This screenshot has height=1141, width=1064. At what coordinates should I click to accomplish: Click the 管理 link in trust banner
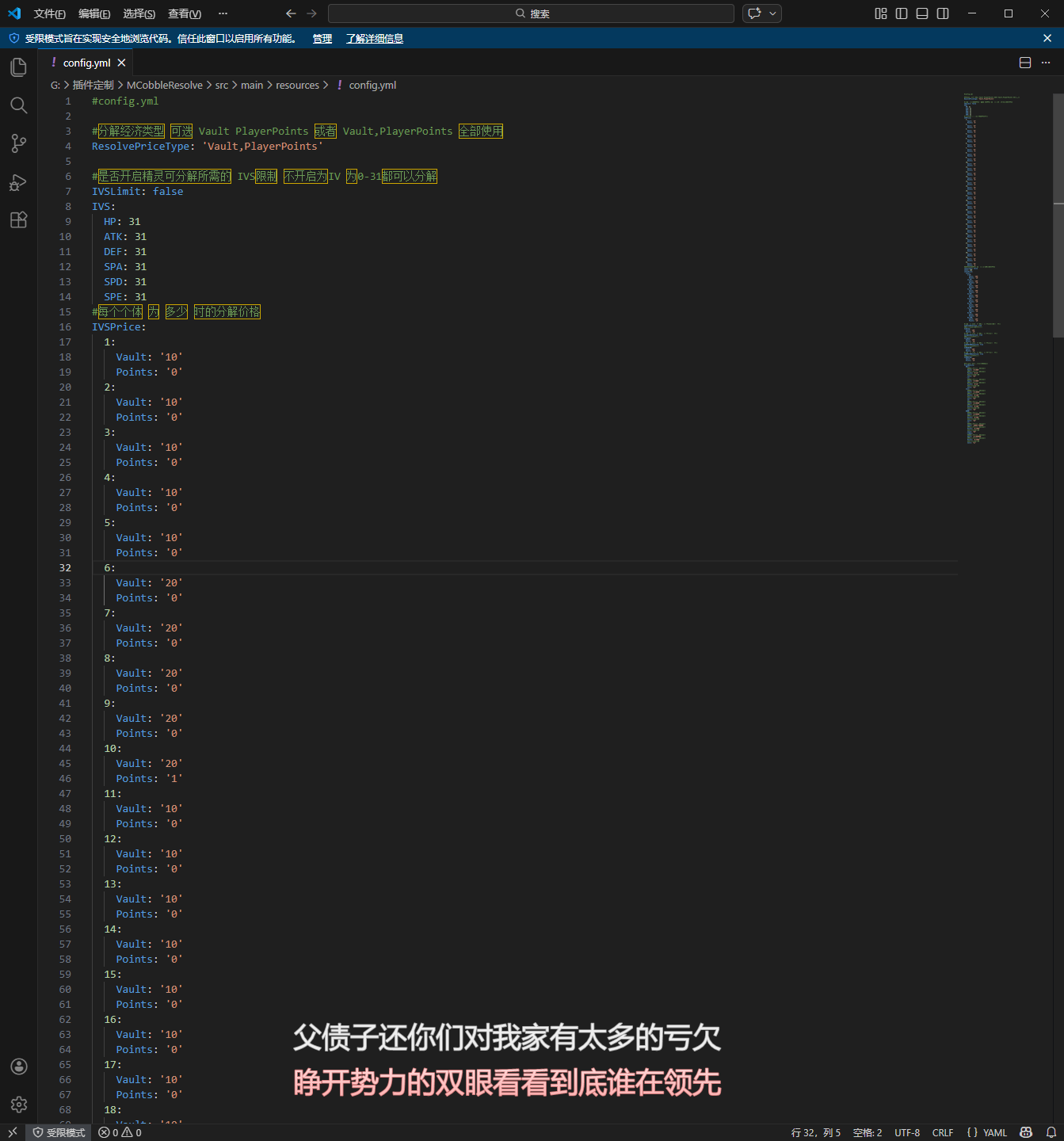click(x=322, y=38)
